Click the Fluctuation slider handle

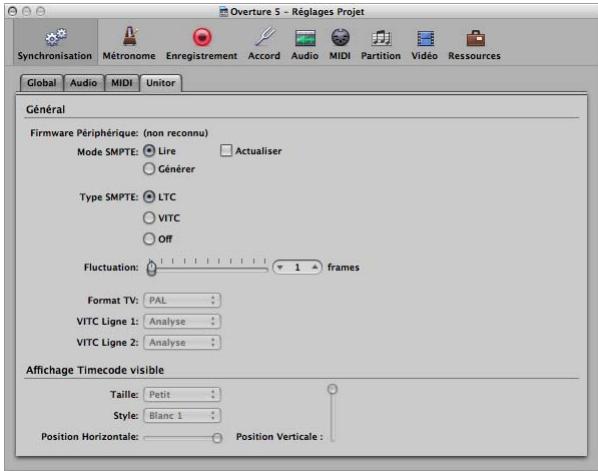click(152, 268)
